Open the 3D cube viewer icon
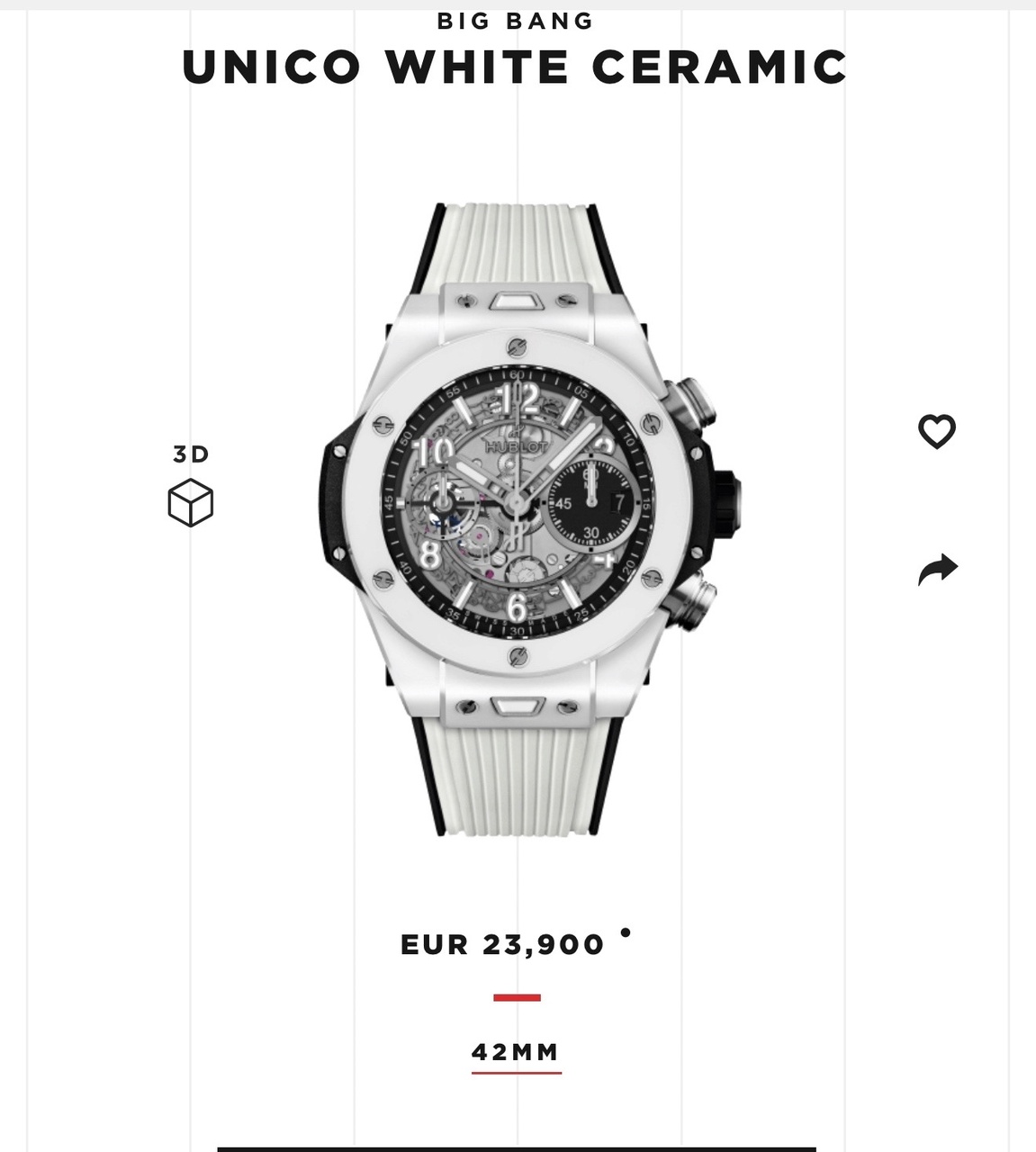1036x1152 pixels. pos(191,502)
